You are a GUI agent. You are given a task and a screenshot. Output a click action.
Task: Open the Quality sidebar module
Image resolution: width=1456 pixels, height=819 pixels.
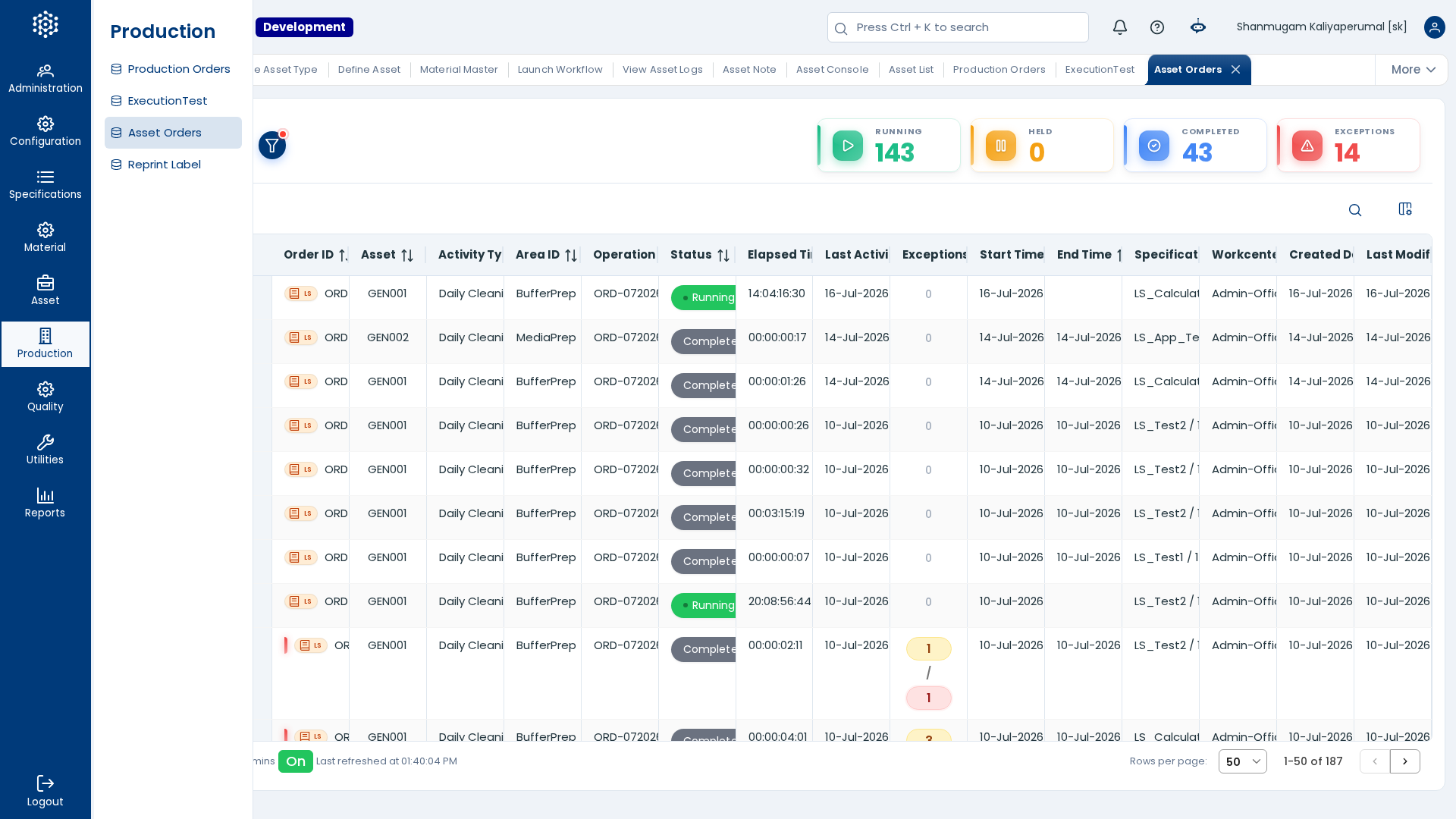[45, 397]
